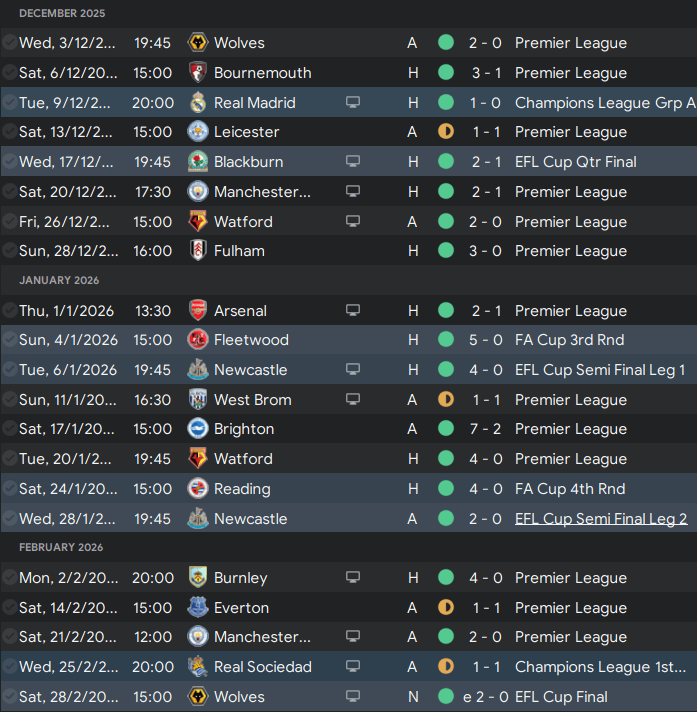Select the Fulham team name
Viewport: 697px width, 712px height.
click(239, 251)
